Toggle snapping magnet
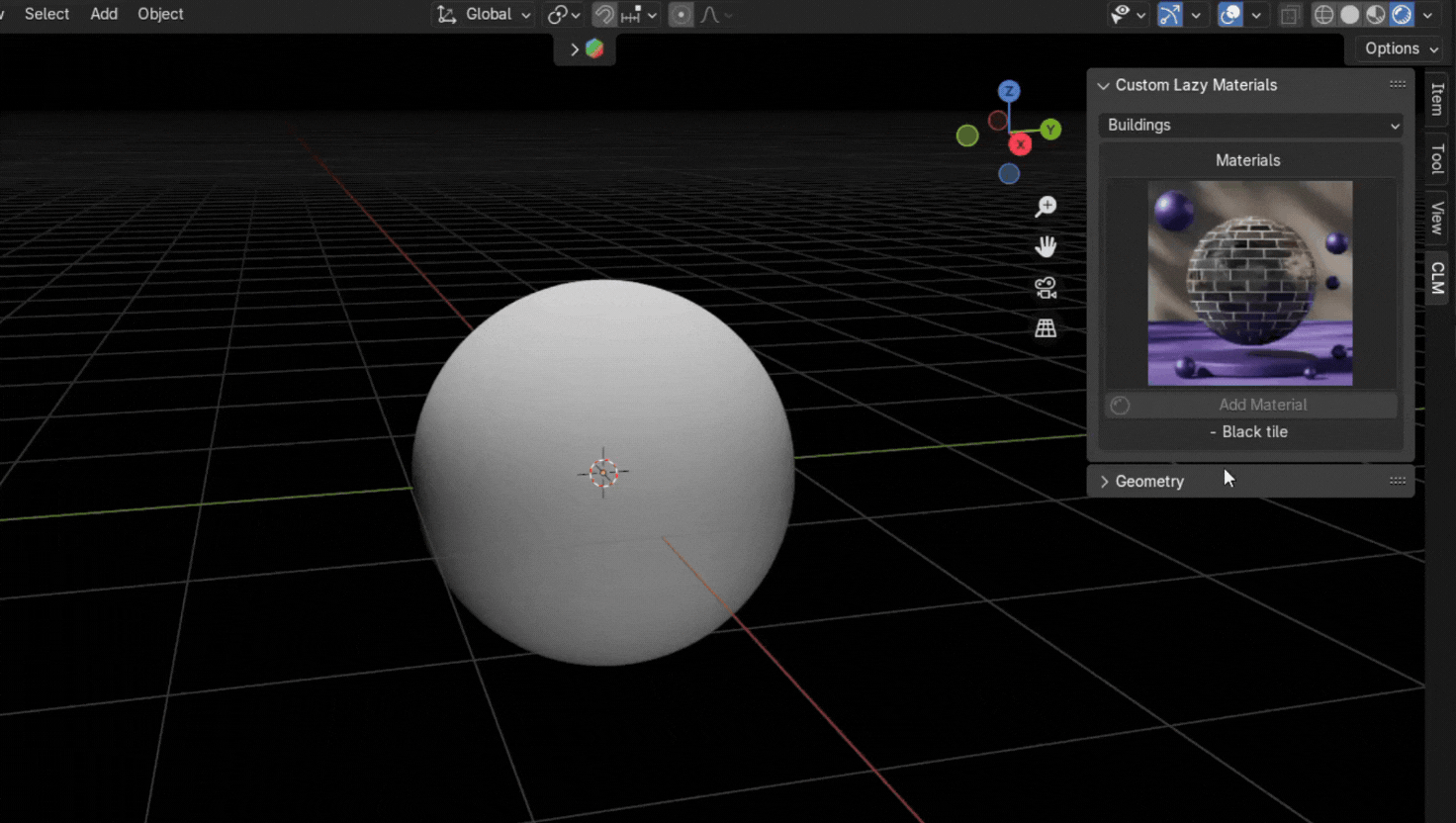Screen dimensions: 1456x823 coord(603,15)
